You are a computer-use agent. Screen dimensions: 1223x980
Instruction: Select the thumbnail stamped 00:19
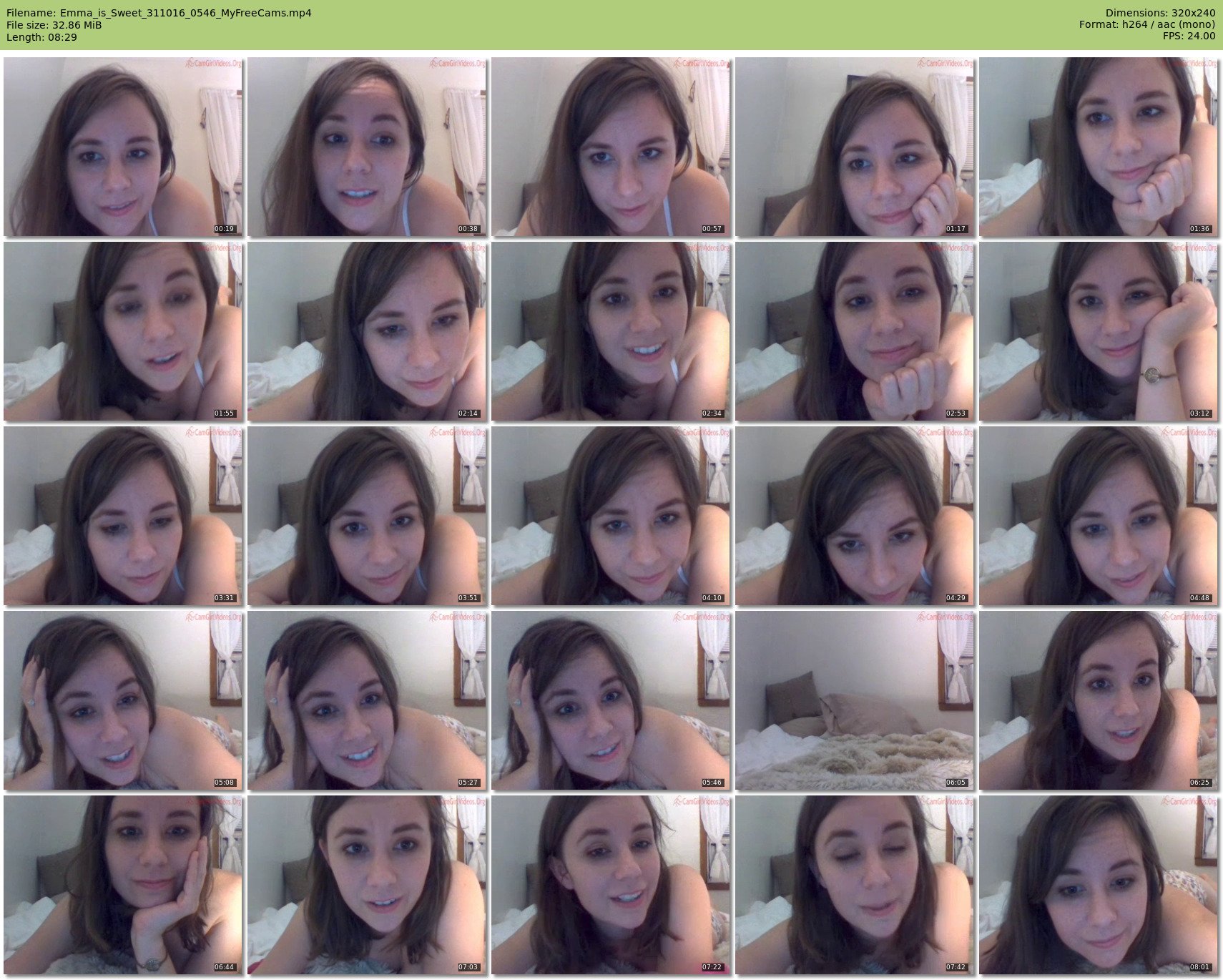coord(123,147)
